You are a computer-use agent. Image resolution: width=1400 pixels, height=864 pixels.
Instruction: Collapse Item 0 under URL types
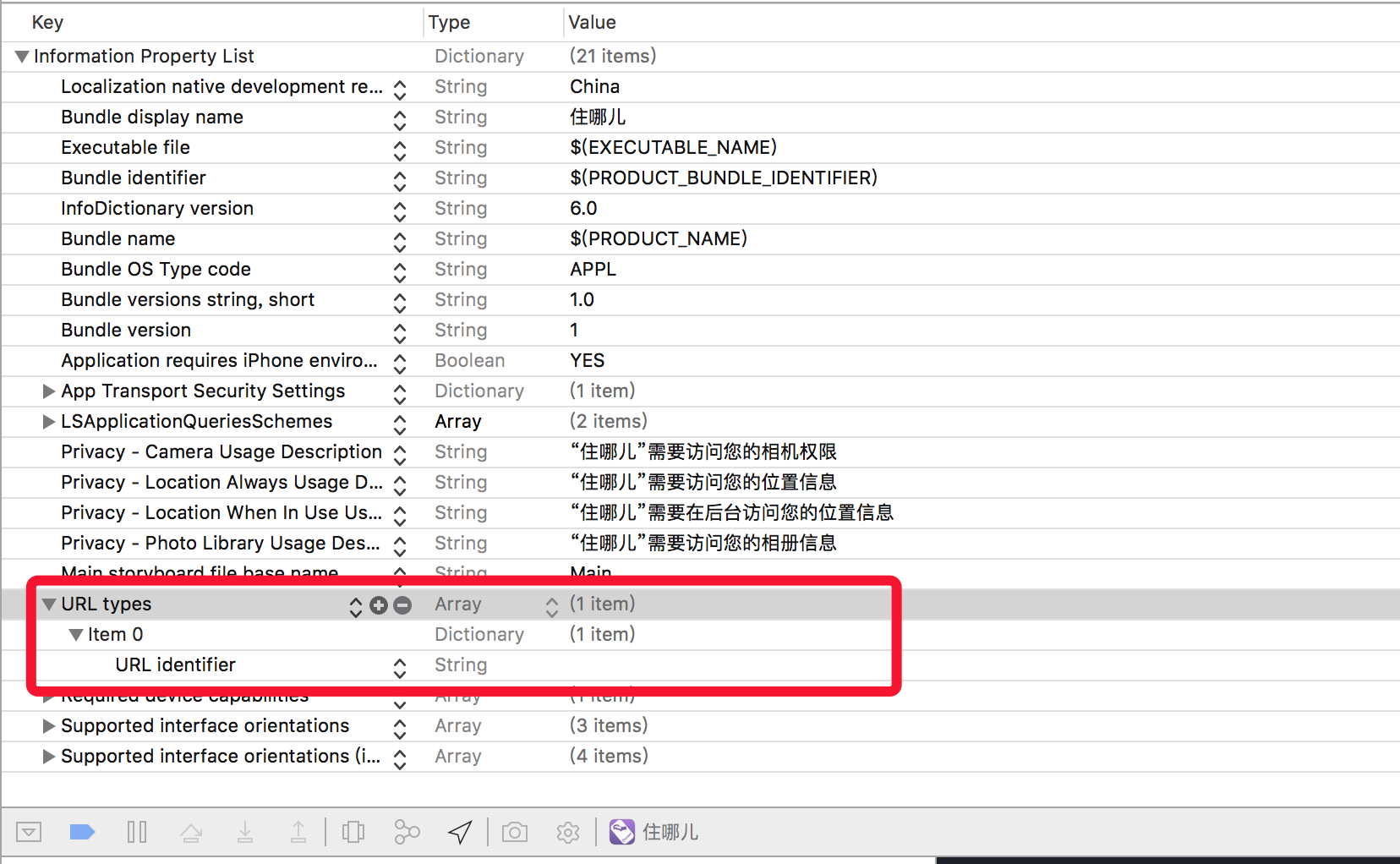click(x=76, y=635)
